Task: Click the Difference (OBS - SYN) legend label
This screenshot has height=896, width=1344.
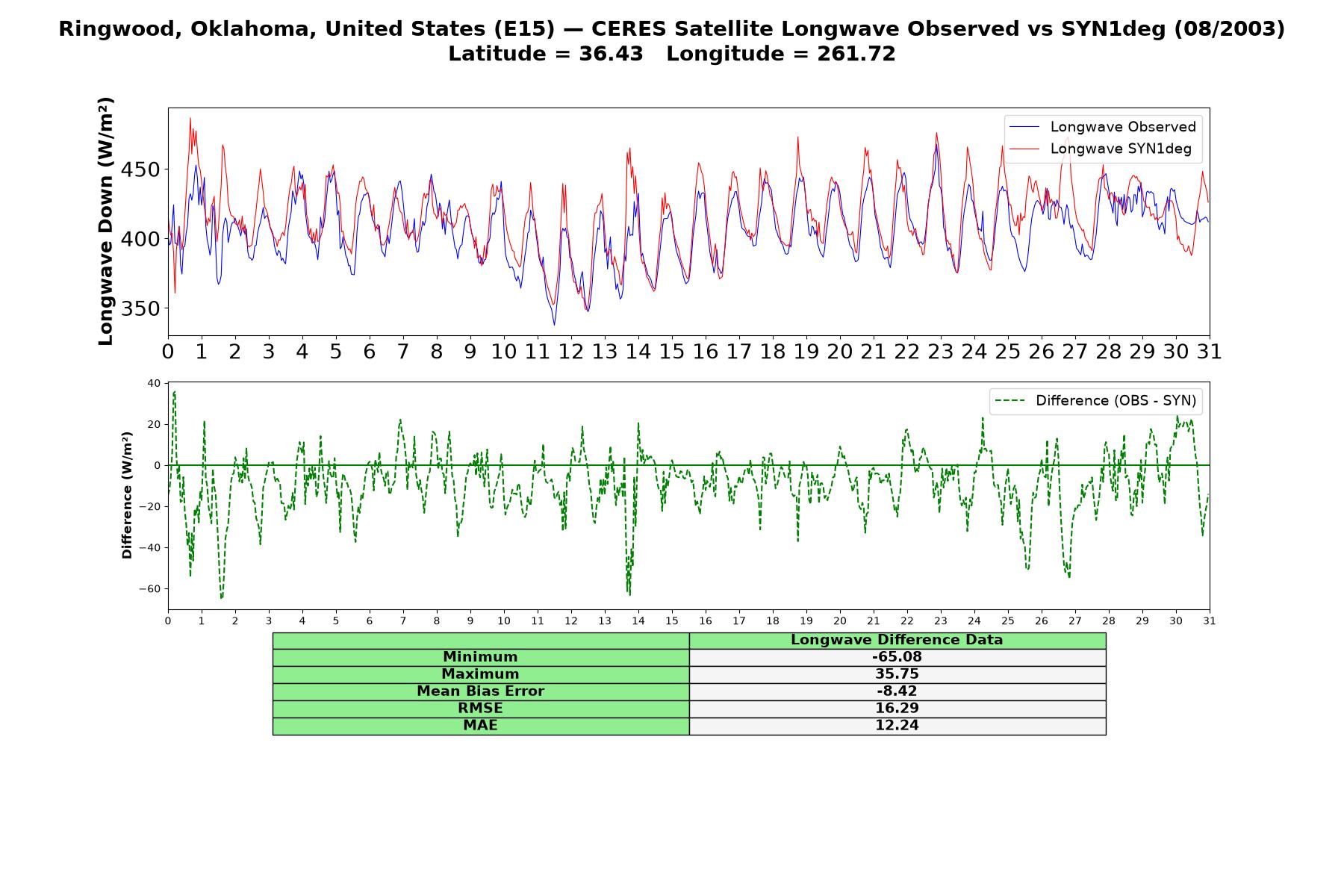Action: point(1116,401)
